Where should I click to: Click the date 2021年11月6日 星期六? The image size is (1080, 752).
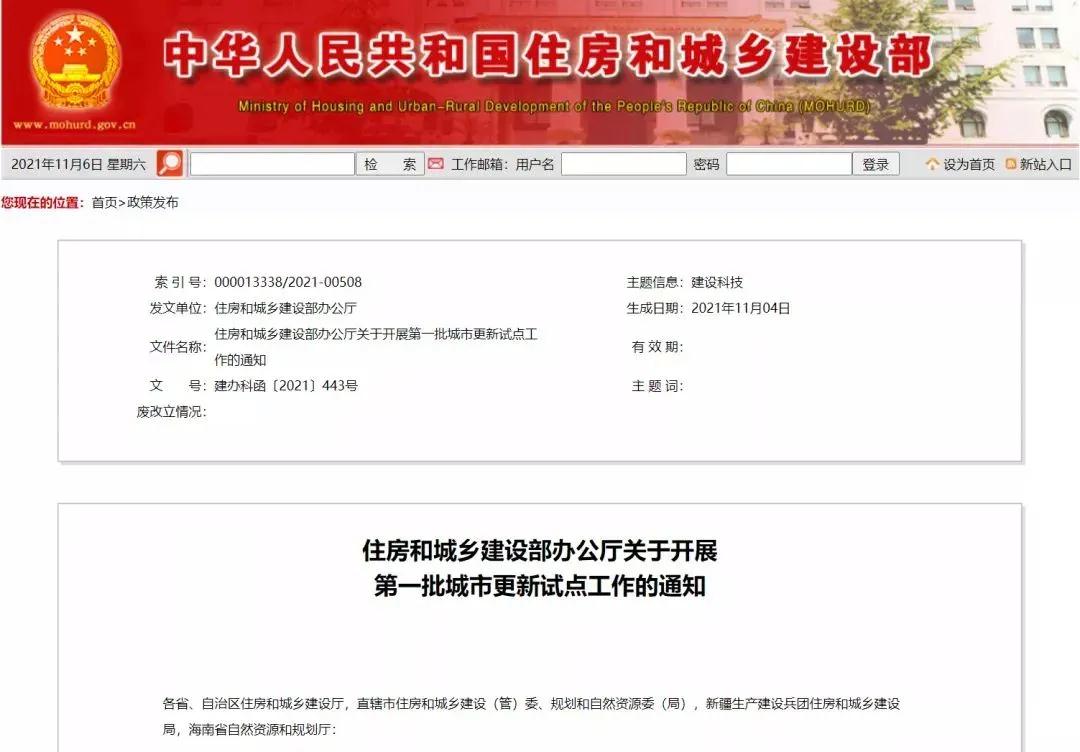[x=79, y=165]
